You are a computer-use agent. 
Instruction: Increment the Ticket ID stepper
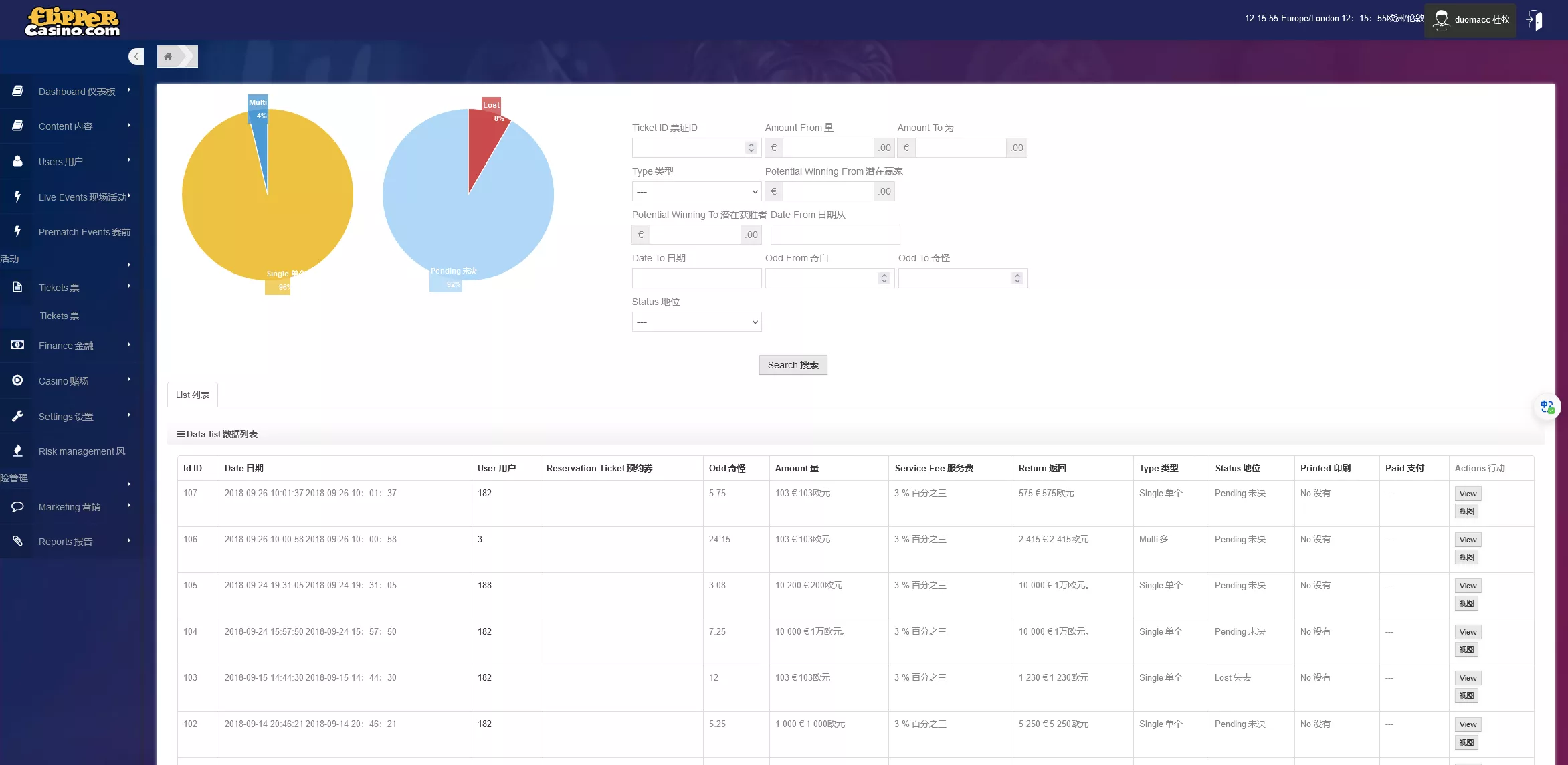coord(751,144)
